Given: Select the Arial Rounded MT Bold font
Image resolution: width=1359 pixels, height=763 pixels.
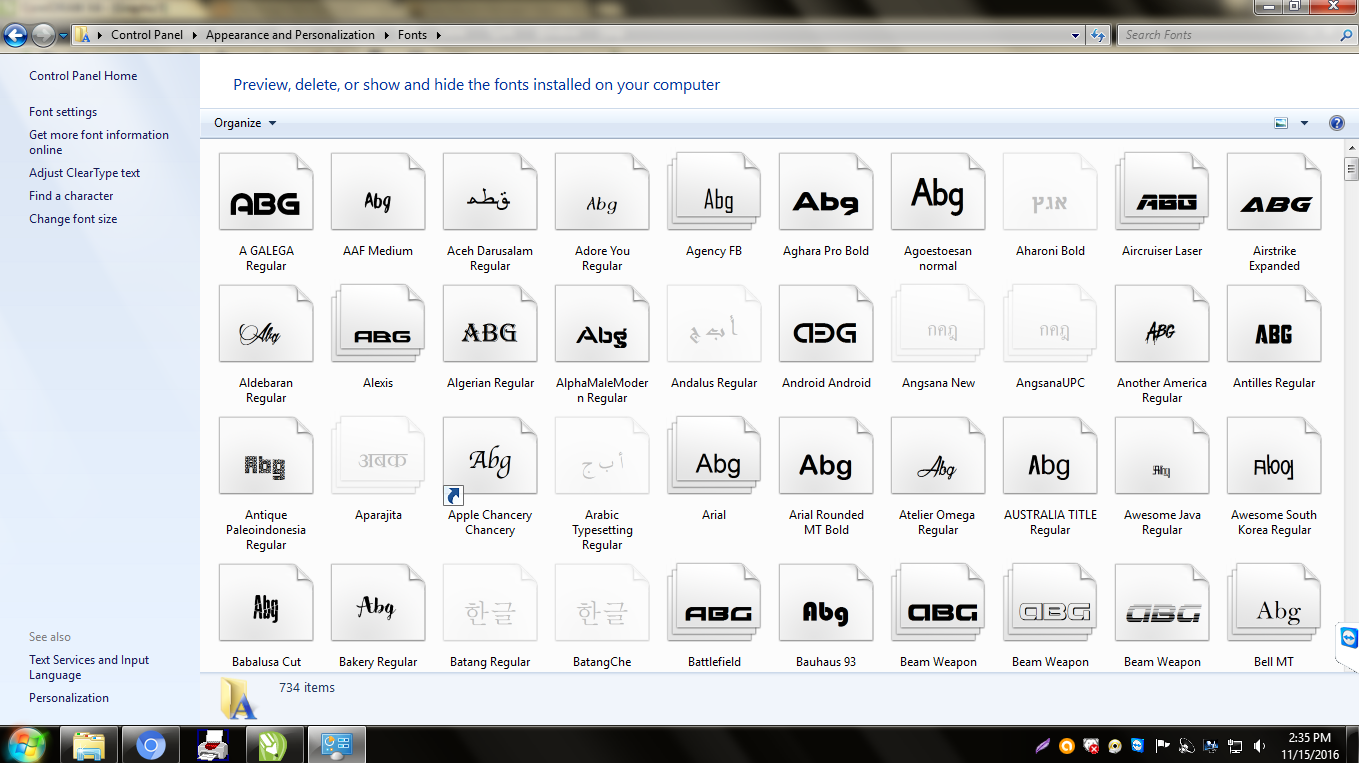Looking at the screenshot, I should 826,456.
